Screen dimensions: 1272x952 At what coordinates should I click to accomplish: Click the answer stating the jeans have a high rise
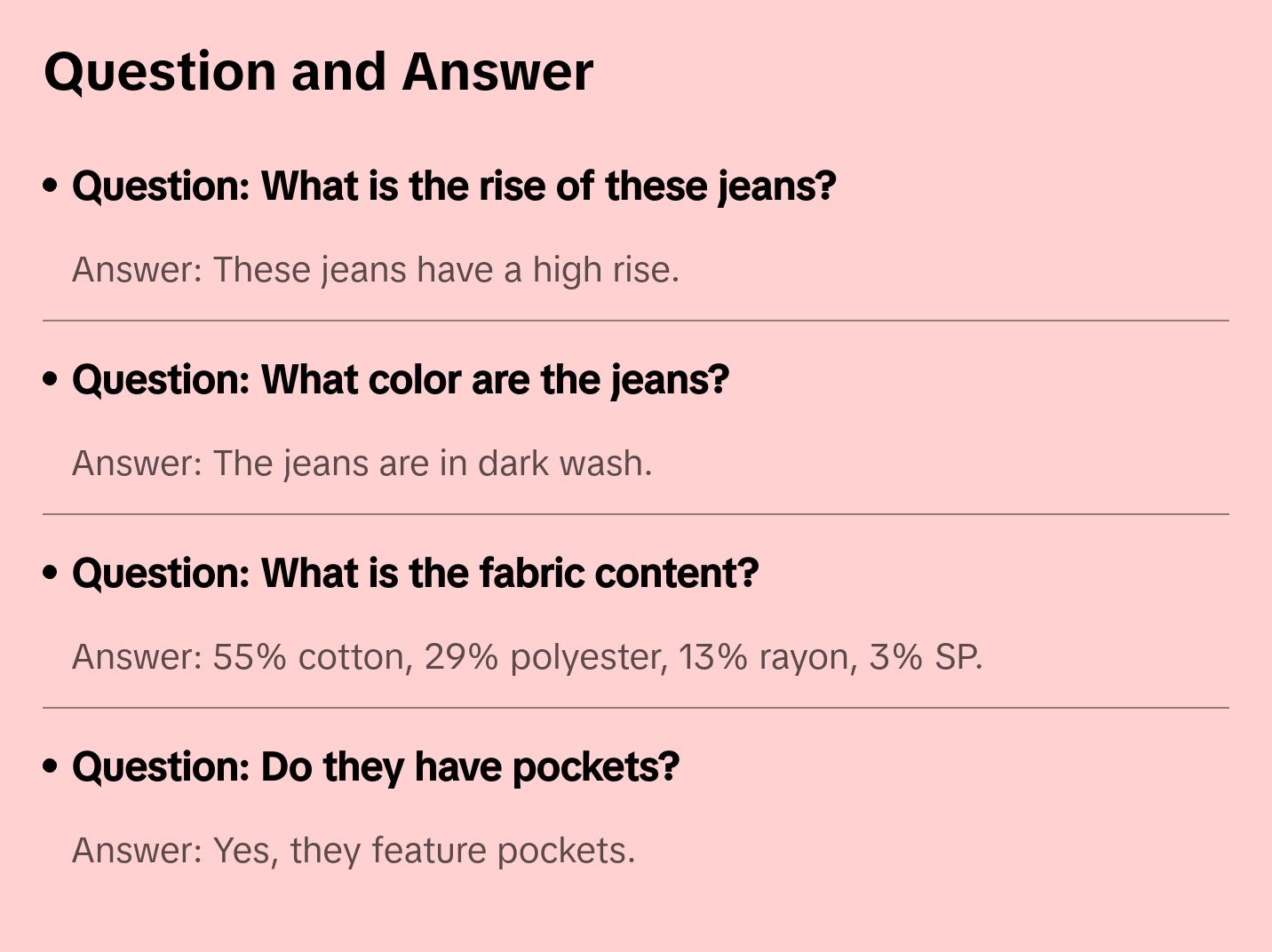[376, 270]
